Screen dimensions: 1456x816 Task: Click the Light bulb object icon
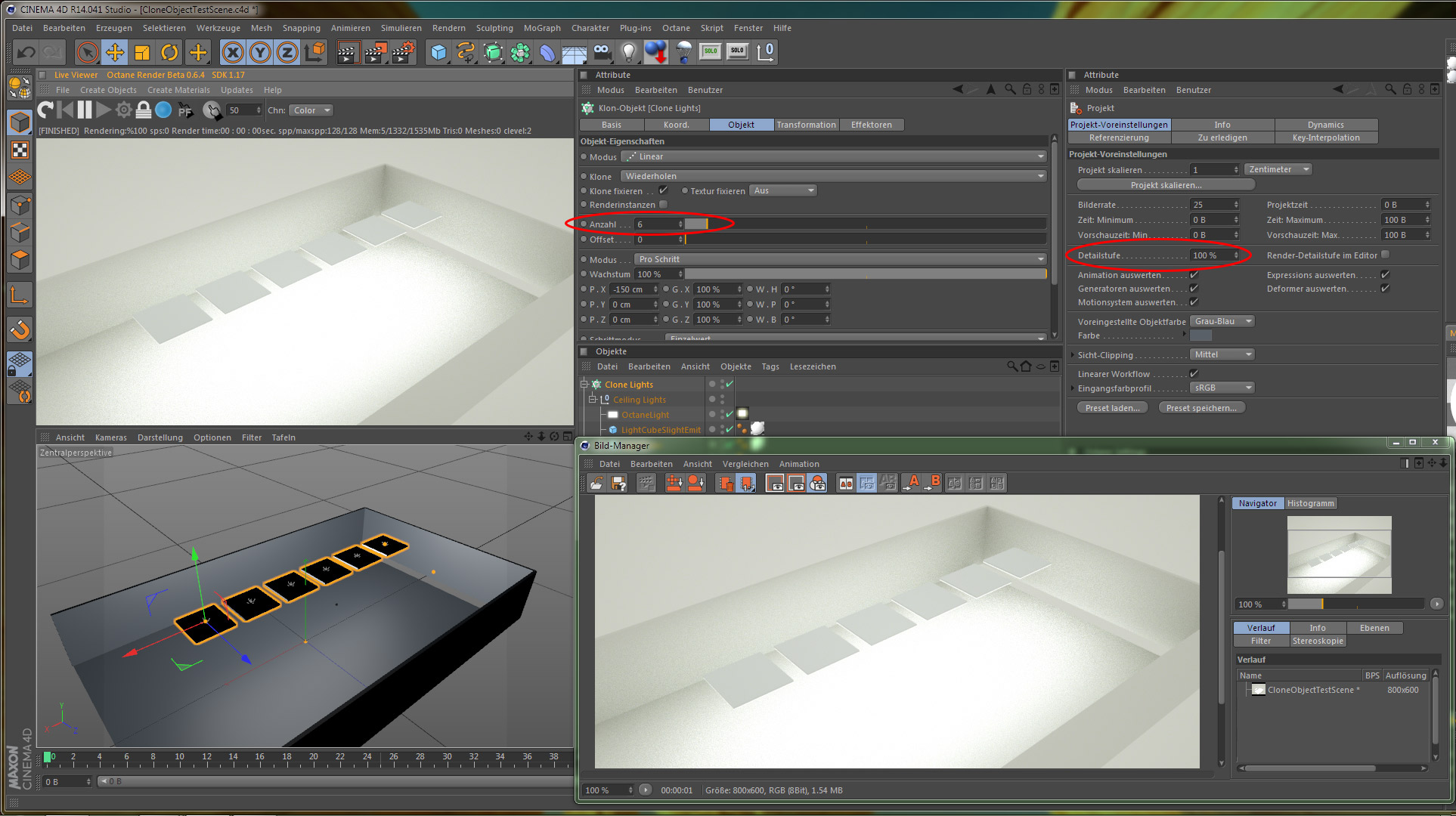tap(628, 52)
